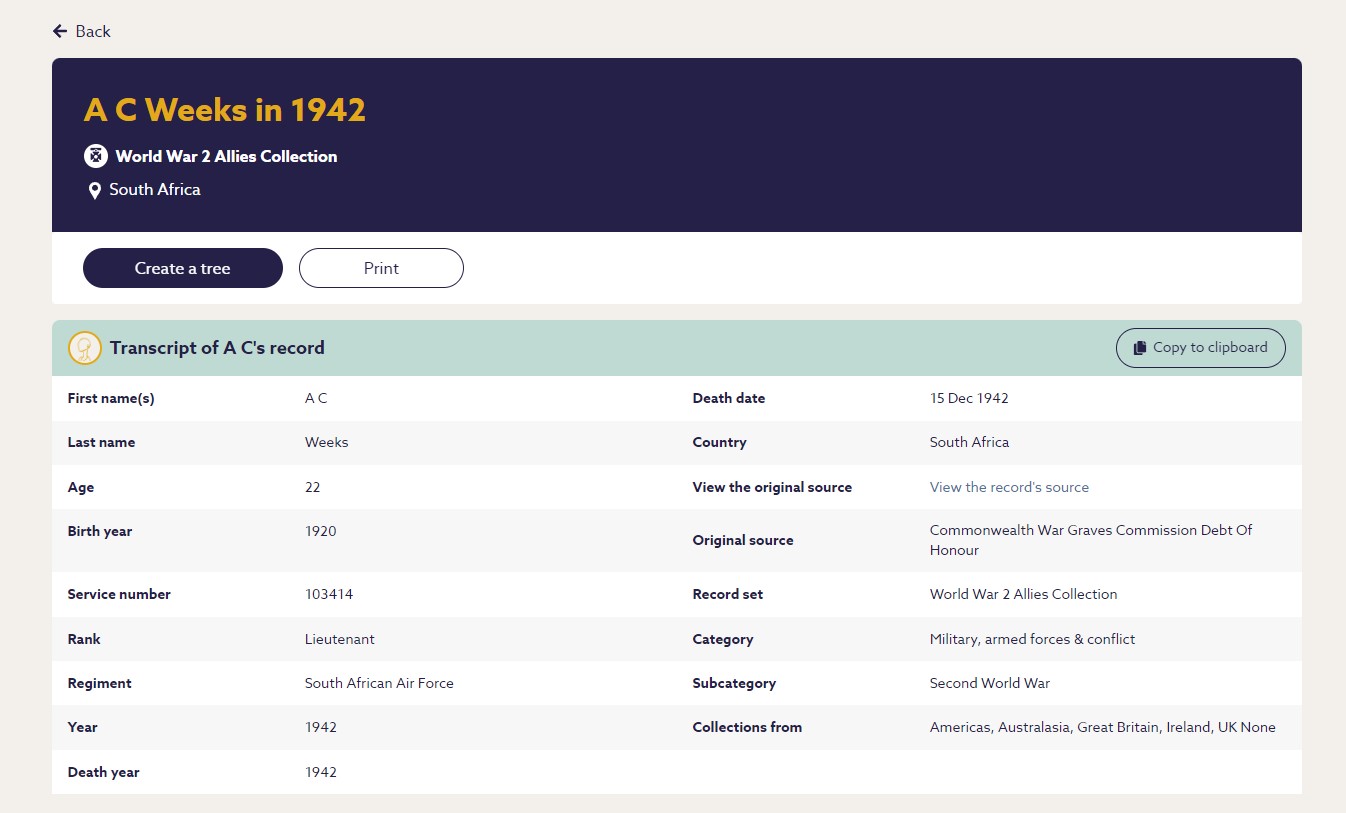The height and width of the screenshot is (813, 1346).
Task: Click the first name value A C
Action: 316,398
